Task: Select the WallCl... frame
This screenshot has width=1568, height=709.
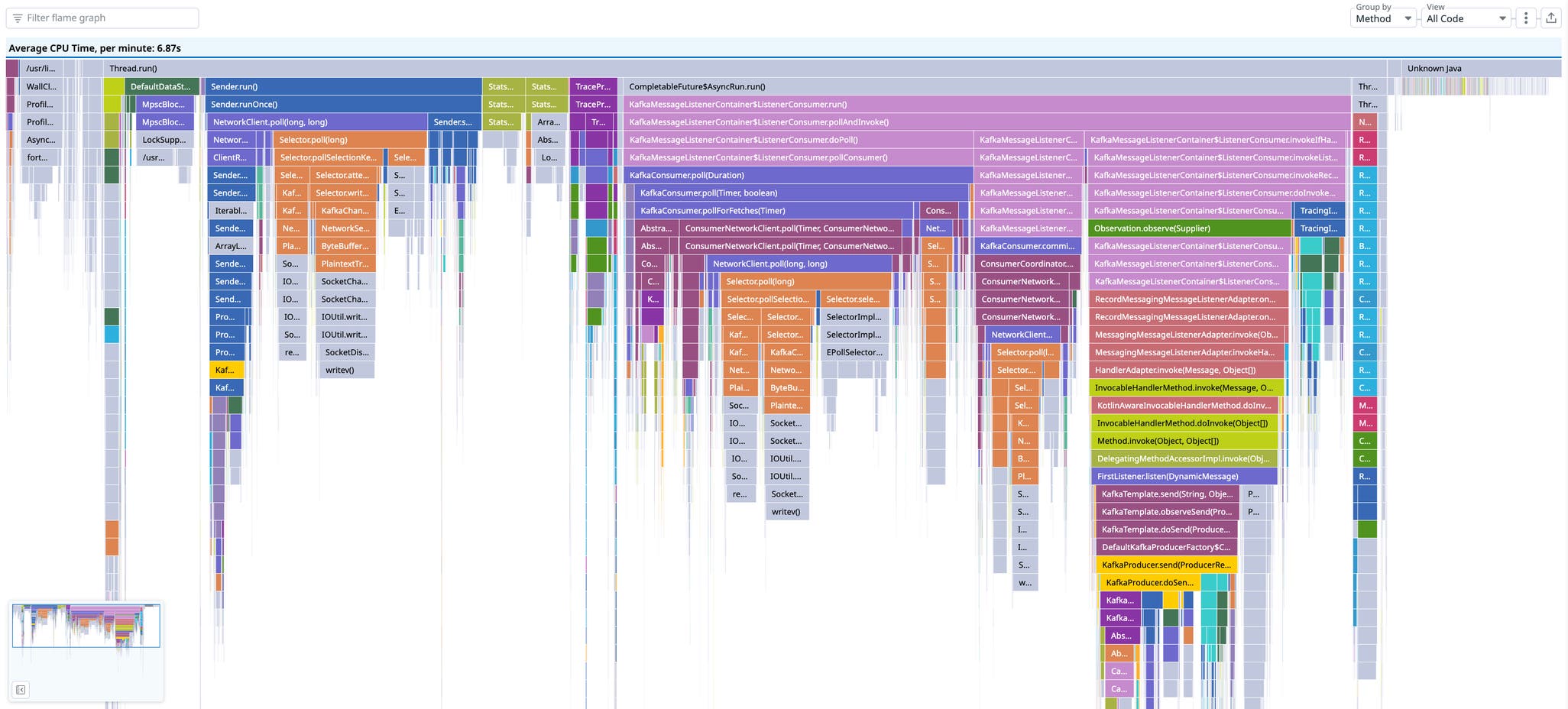Action: (x=41, y=86)
